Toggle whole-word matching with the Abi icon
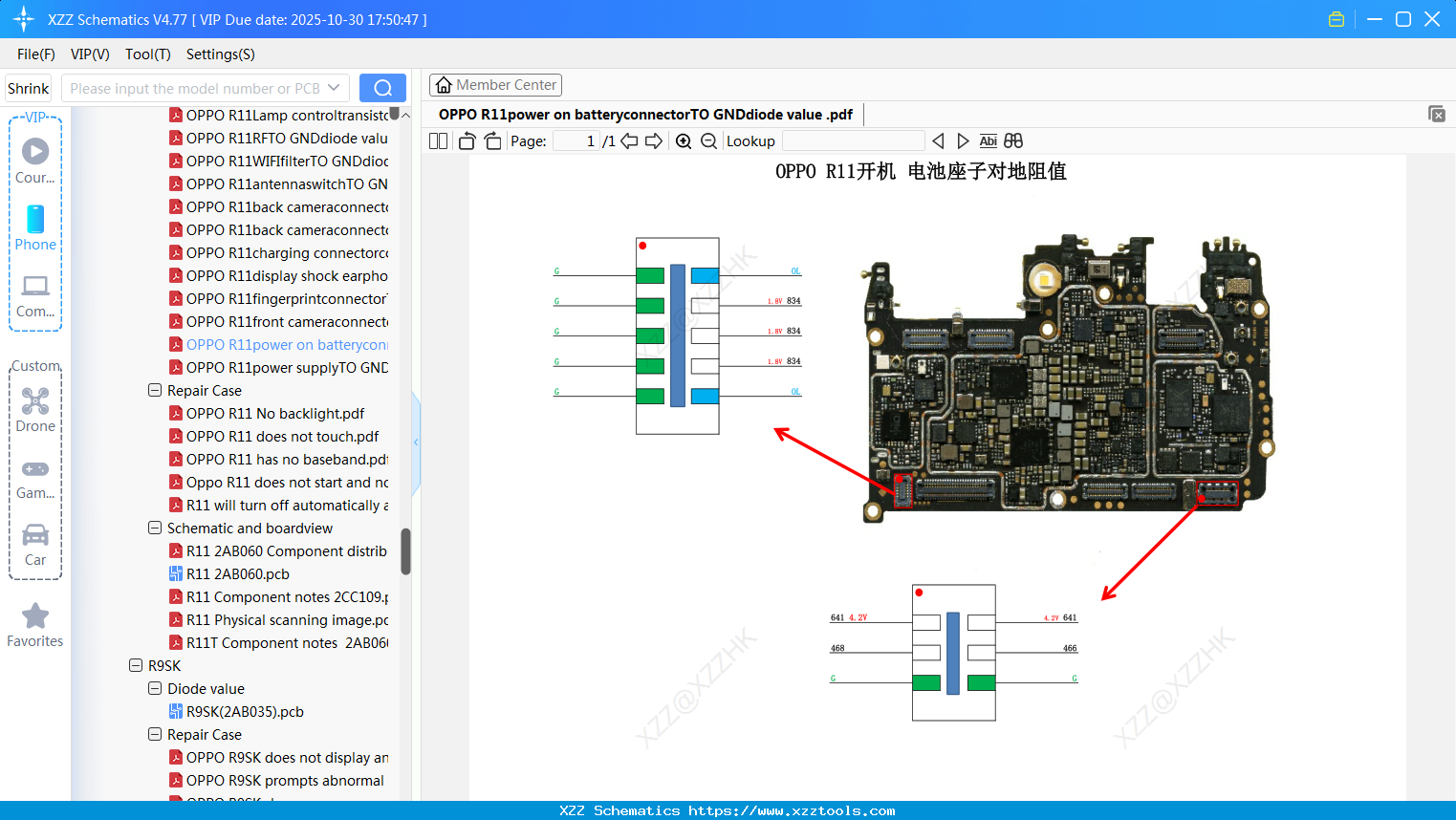1456x820 pixels. point(988,140)
